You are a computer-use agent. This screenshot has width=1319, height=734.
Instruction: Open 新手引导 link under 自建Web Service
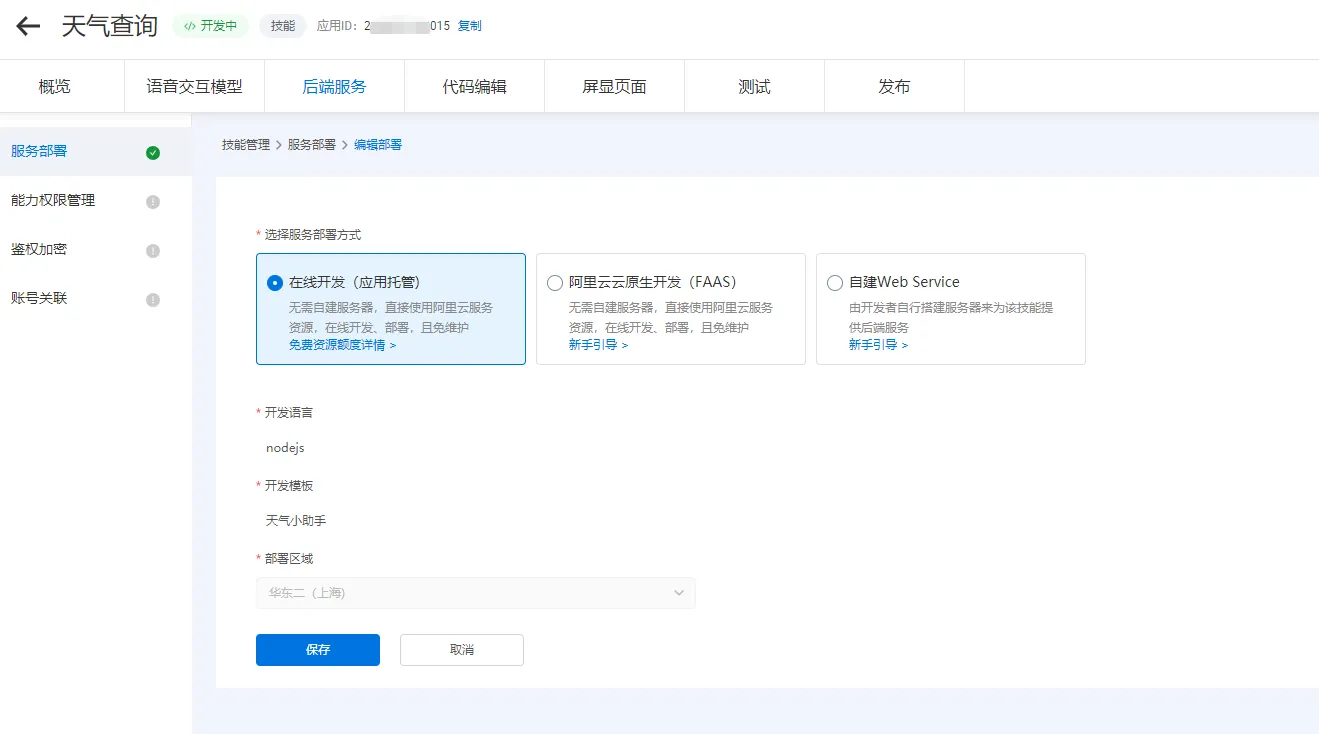(878, 345)
